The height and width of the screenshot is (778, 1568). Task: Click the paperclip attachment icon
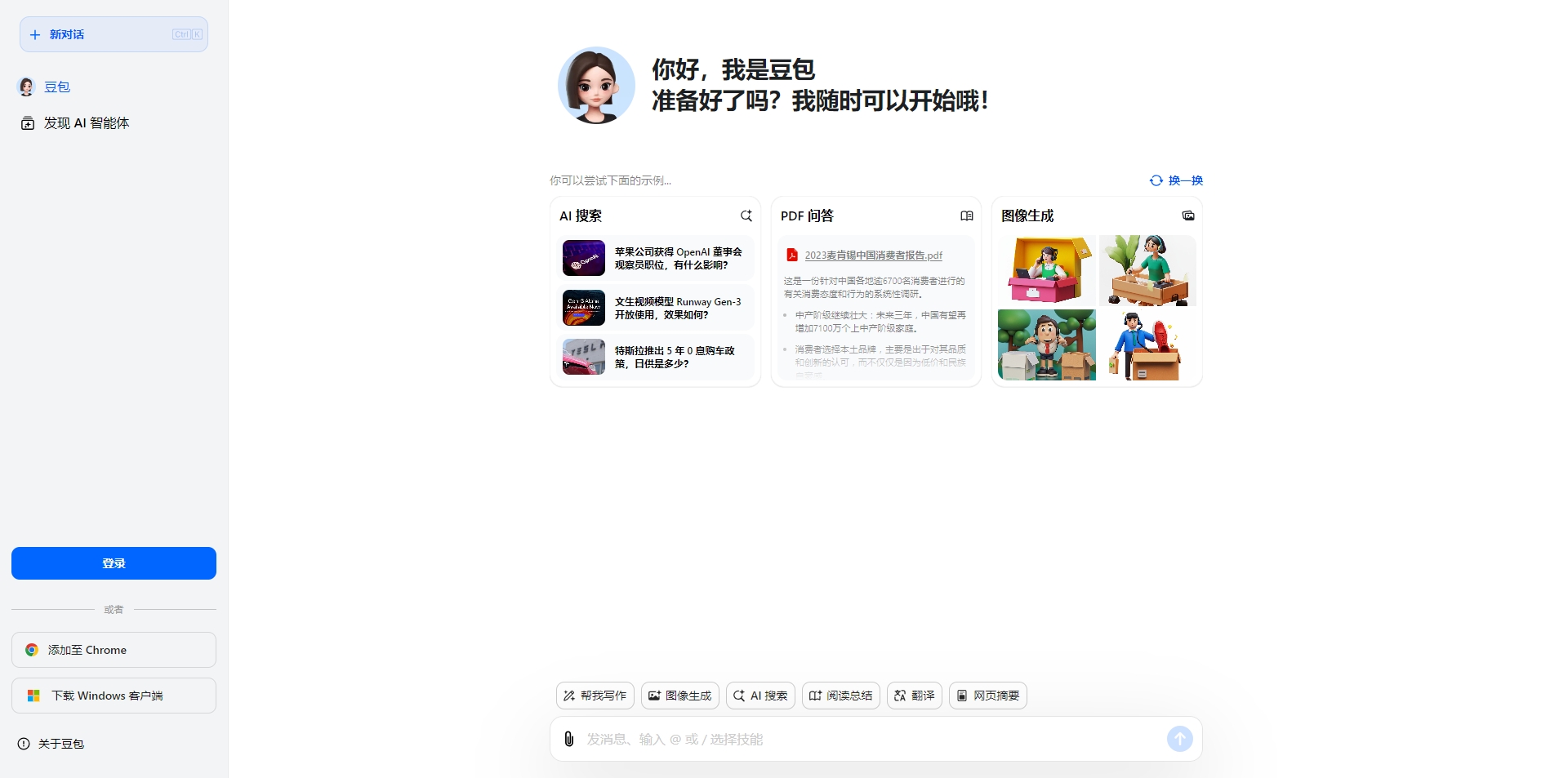pos(569,739)
